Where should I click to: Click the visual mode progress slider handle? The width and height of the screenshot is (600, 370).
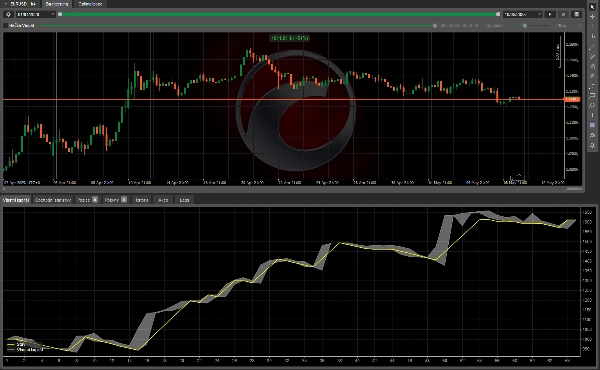click(x=435, y=26)
